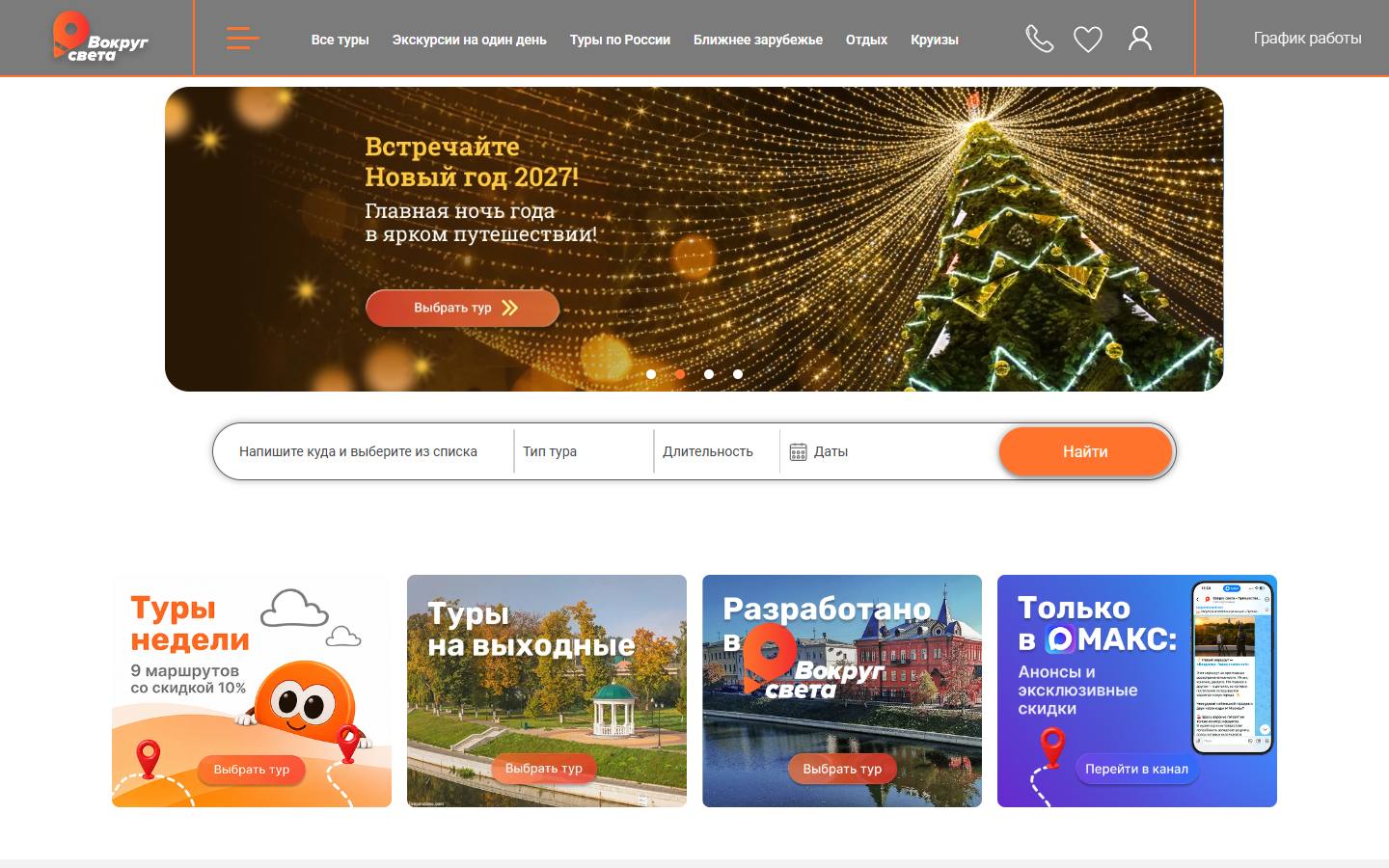Click the График работы link
Viewport: 1389px width, 868px height.
click(x=1307, y=39)
